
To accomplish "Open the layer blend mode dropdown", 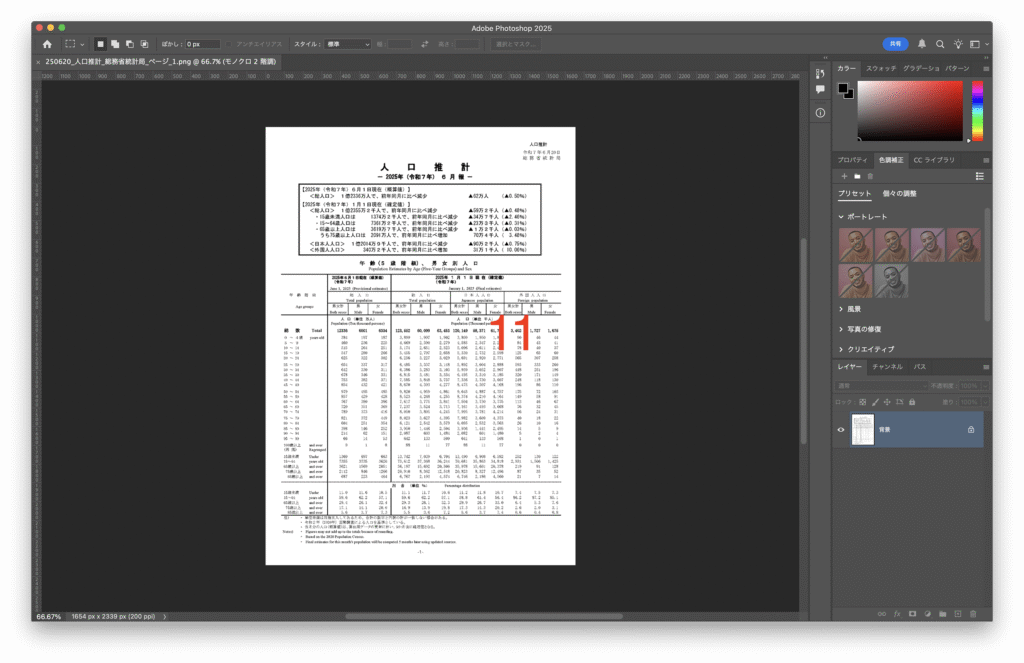I will [x=882, y=386].
